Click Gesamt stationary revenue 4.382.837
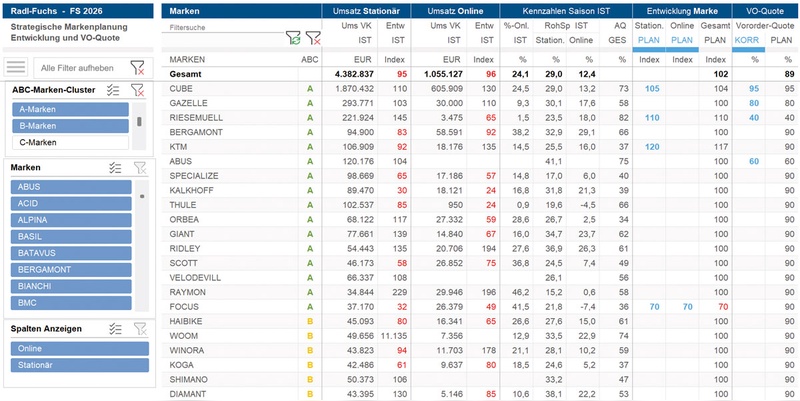This screenshot has height=401, width=800. coord(355,74)
